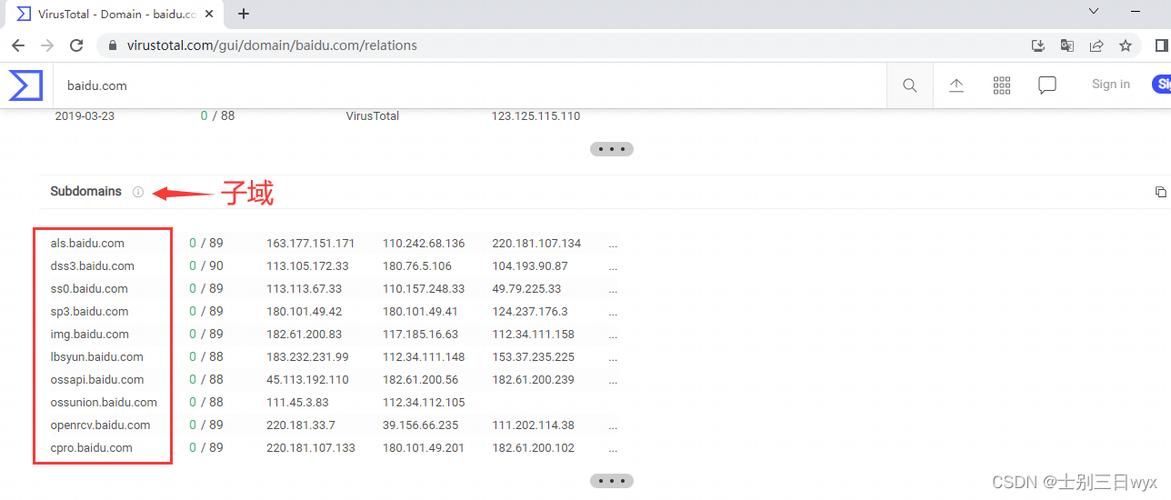Expand more IPs ellipsis in cpro.baidu.com row
This screenshot has width=1171, height=500.
click(x=612, y=450)
